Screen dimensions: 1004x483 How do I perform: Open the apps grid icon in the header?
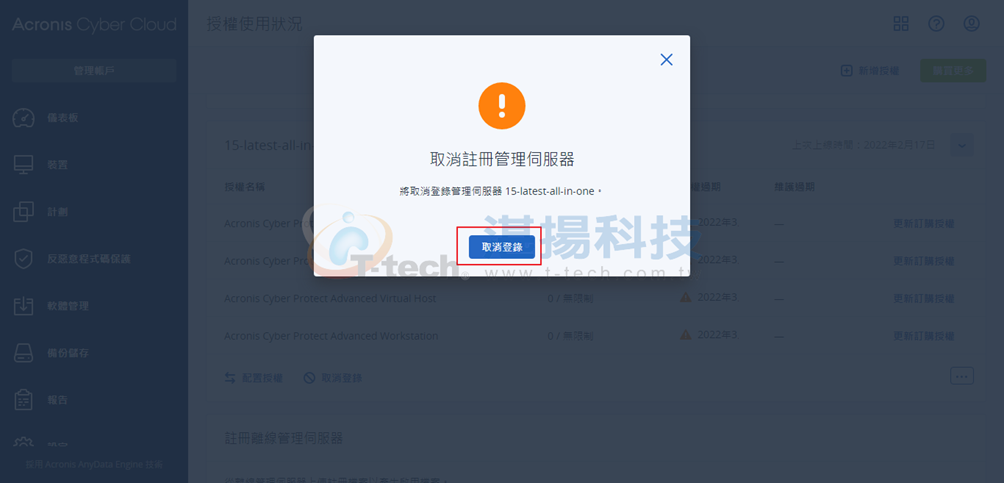(901, 24)
